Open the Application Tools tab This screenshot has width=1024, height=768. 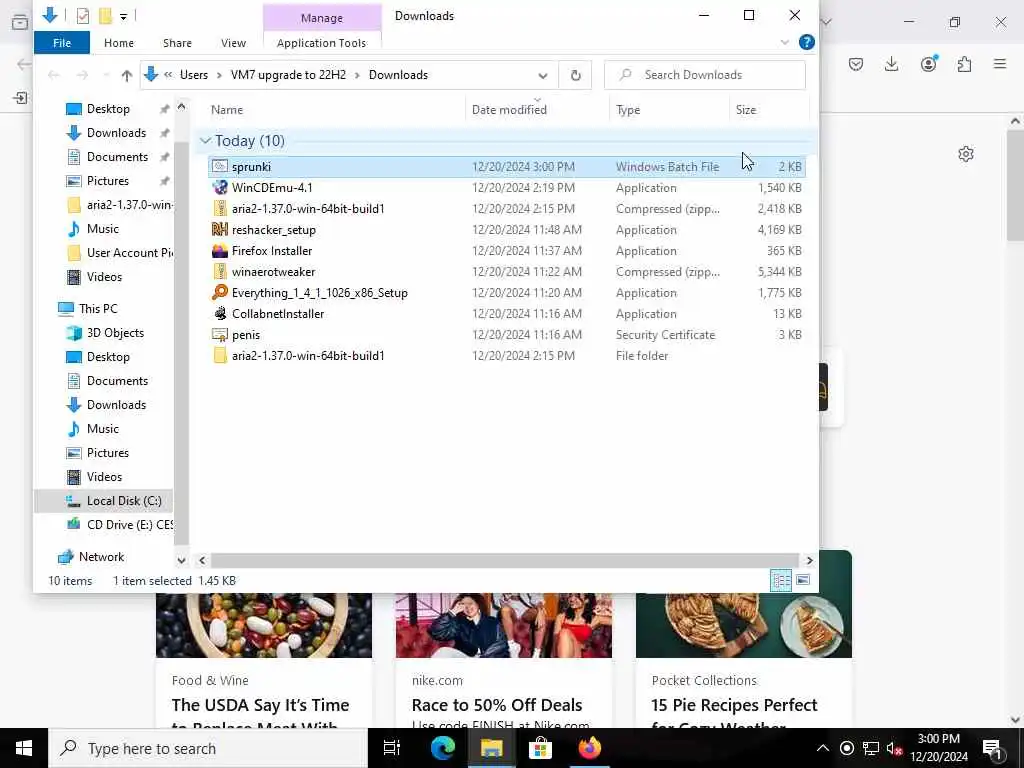click(x=321, y=42)
